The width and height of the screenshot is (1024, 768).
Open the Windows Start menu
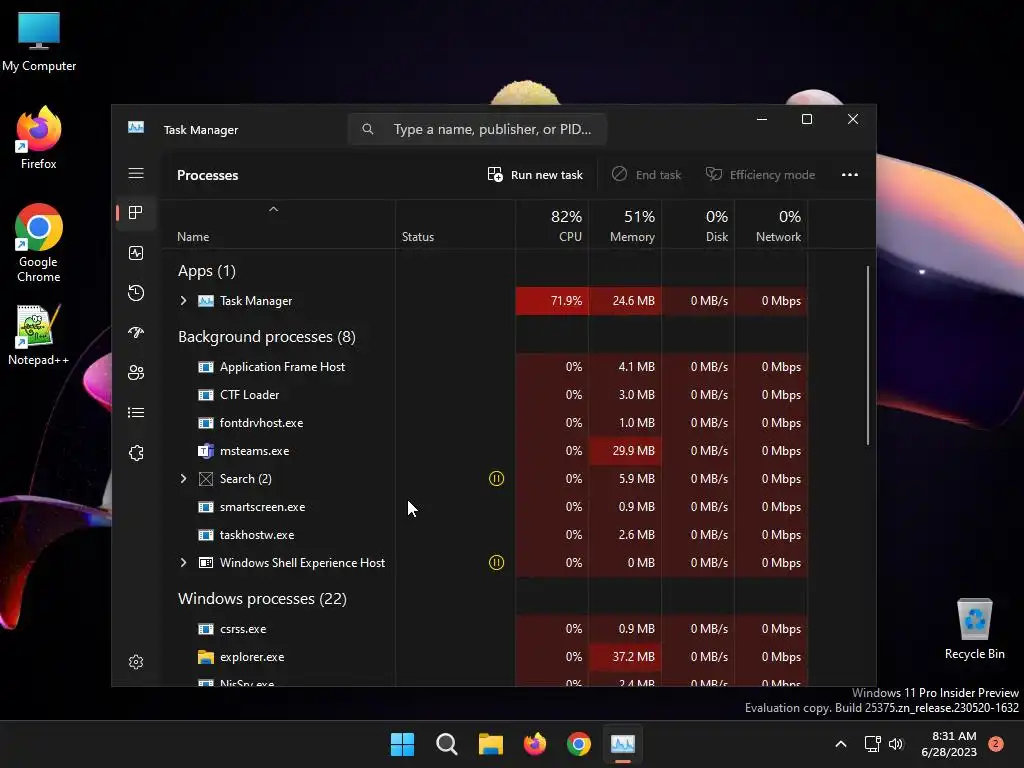coord(402,744)
